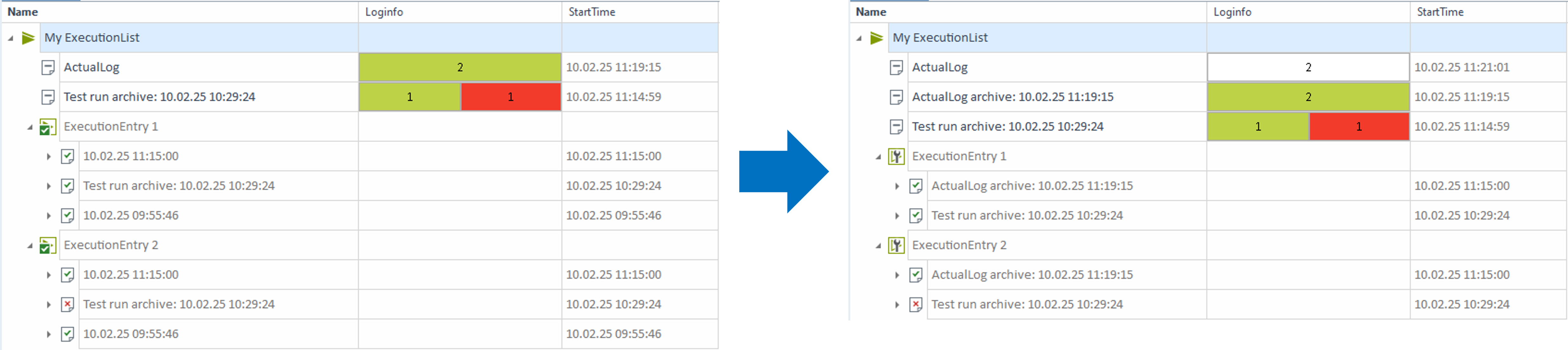Click failed red X icon in the right panel
1568x350 pixels.
click(916, 304)
